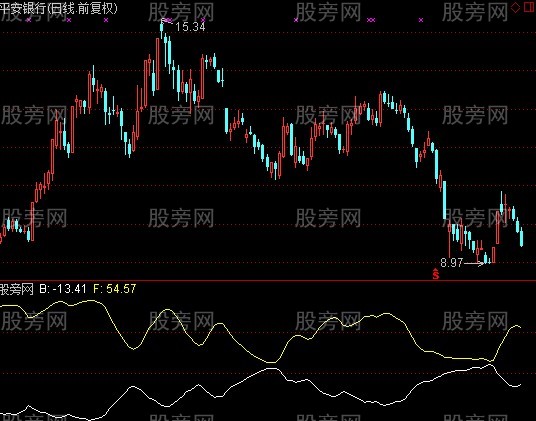
Task: Click the 15.34 high price label
Action: [x=190, y=27]
